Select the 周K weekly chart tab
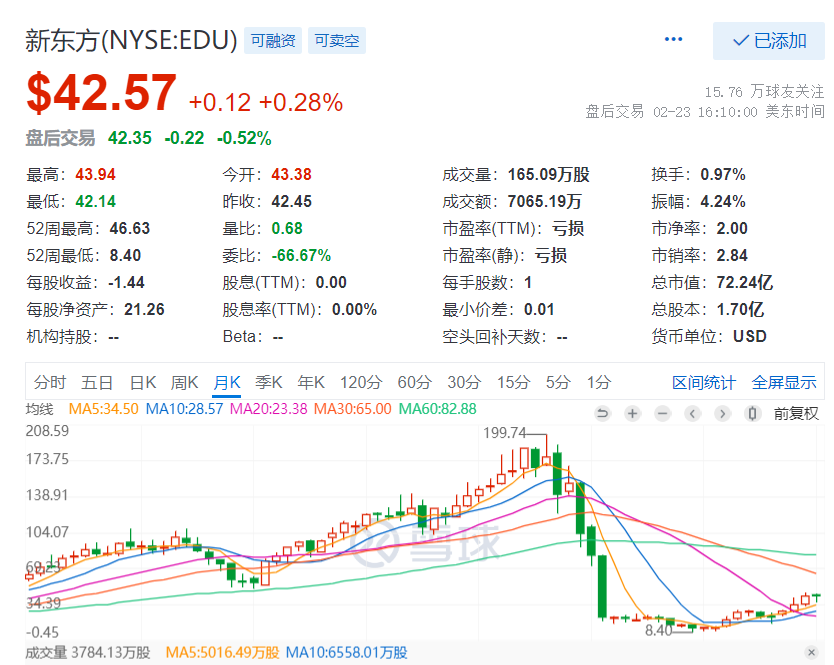The width and height of the screenshot is (834, 665). pyautogui.click(x=184, y=382)
